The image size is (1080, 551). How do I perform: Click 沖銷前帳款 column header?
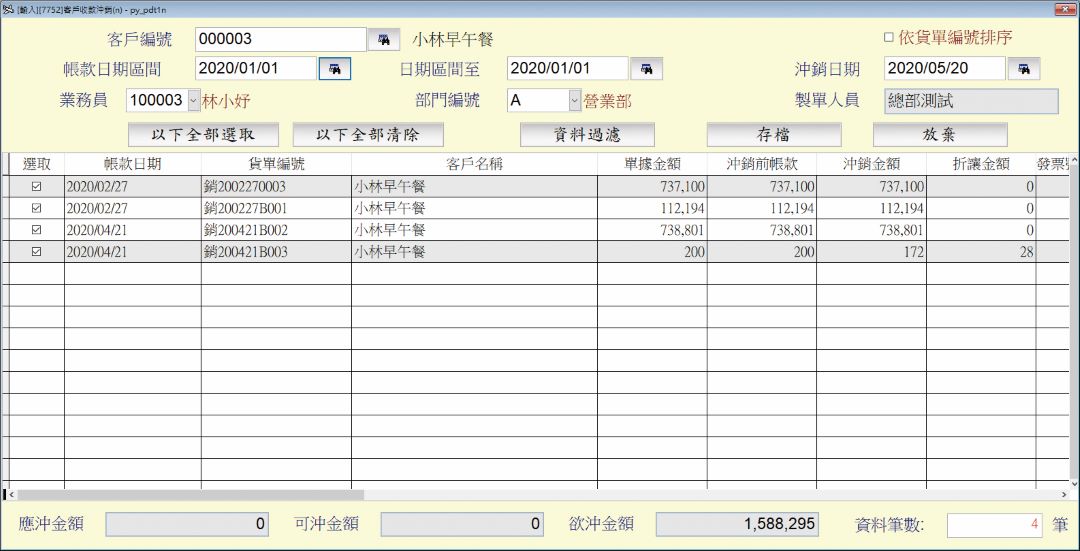(762, 164)
